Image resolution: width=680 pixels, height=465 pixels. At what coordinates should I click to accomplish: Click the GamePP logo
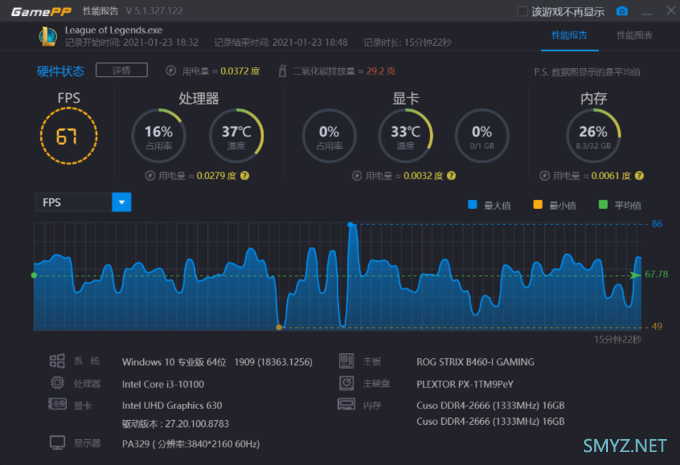[x=41, y=12]
